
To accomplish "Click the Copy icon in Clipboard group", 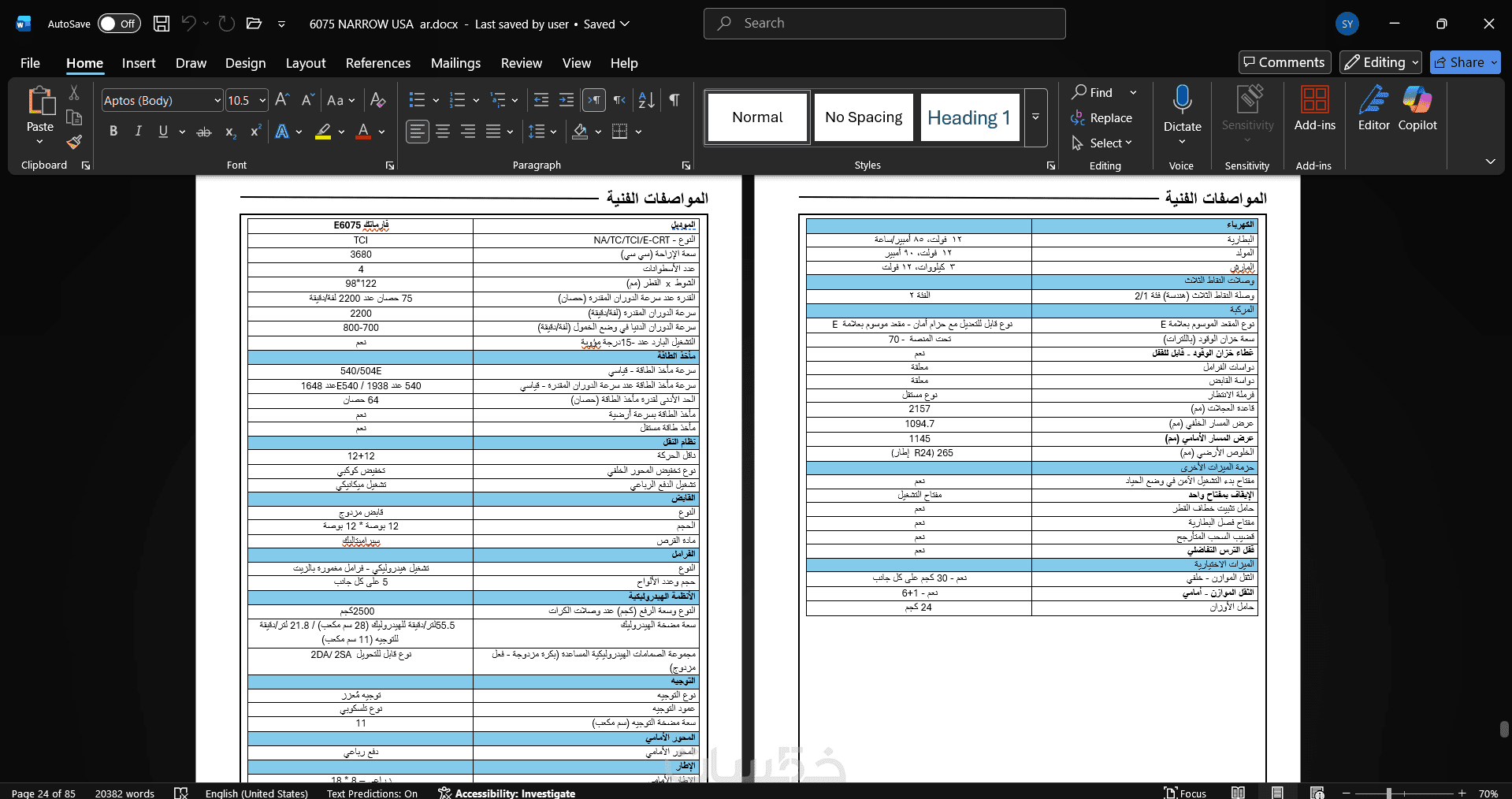I will pyautogui.click(x=74, y=117).
